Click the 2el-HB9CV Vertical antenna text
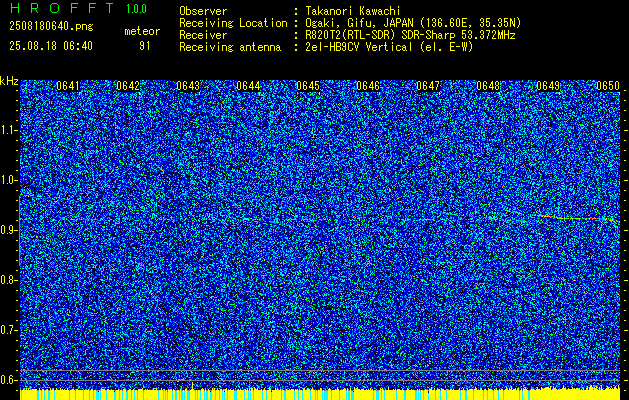This screenshot has width=629, height=400. [389, 47]
